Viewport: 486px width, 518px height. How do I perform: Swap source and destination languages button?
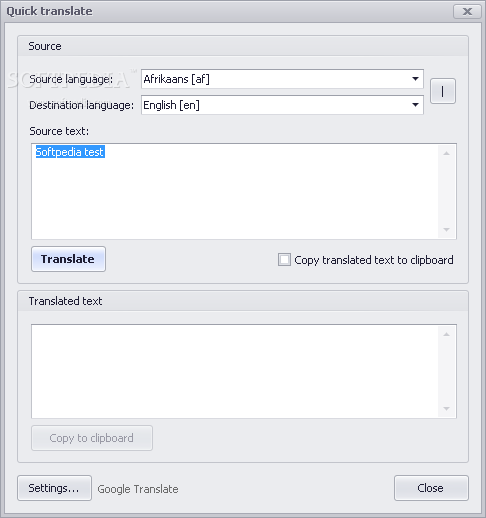[x=443, y=91]
